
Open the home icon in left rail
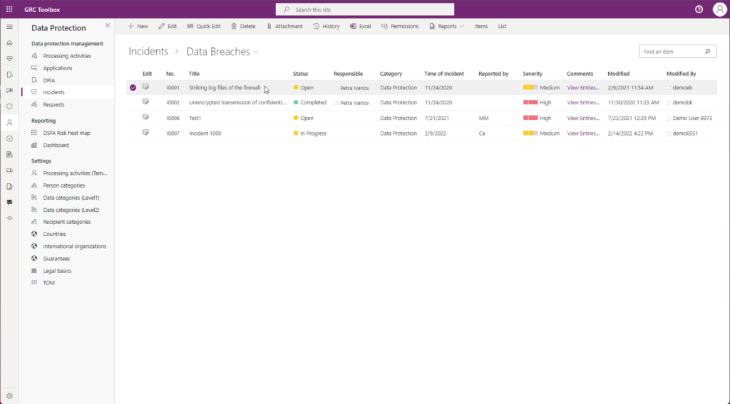pos(9,43)
